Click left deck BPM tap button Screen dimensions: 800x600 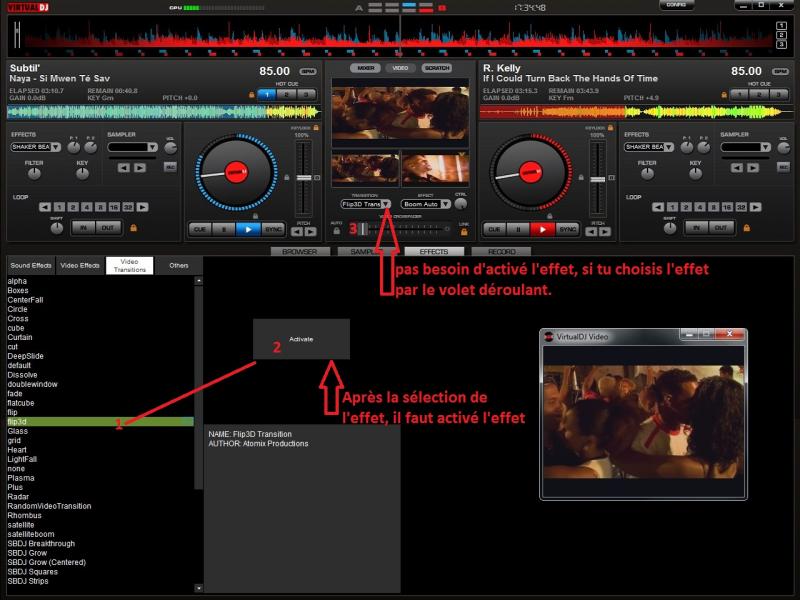click(308, 71)
